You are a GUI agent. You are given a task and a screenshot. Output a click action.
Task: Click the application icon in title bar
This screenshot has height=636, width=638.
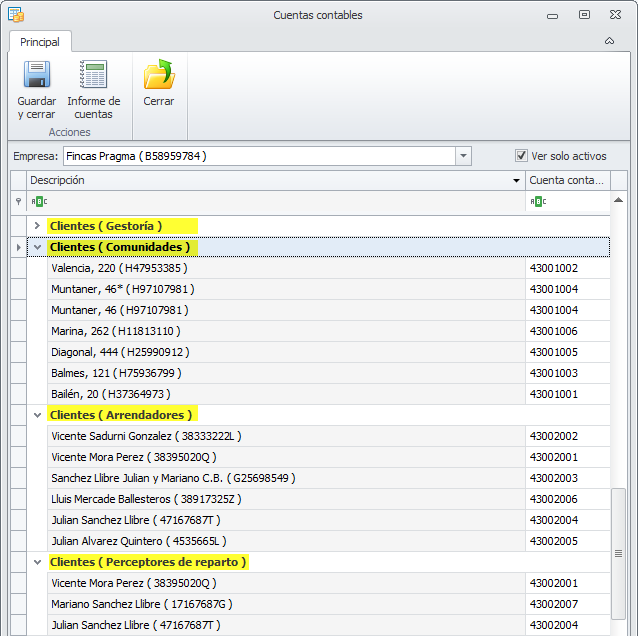16,15
